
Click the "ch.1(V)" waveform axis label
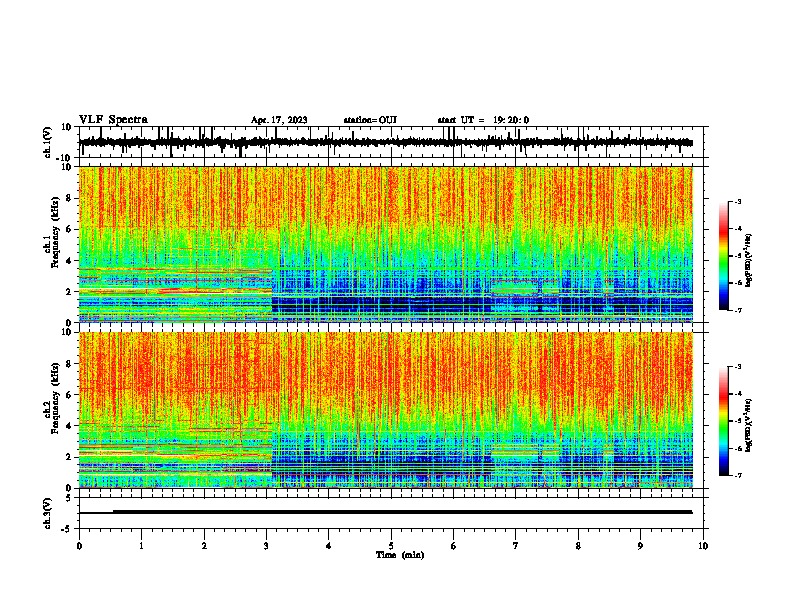(48, 142)
